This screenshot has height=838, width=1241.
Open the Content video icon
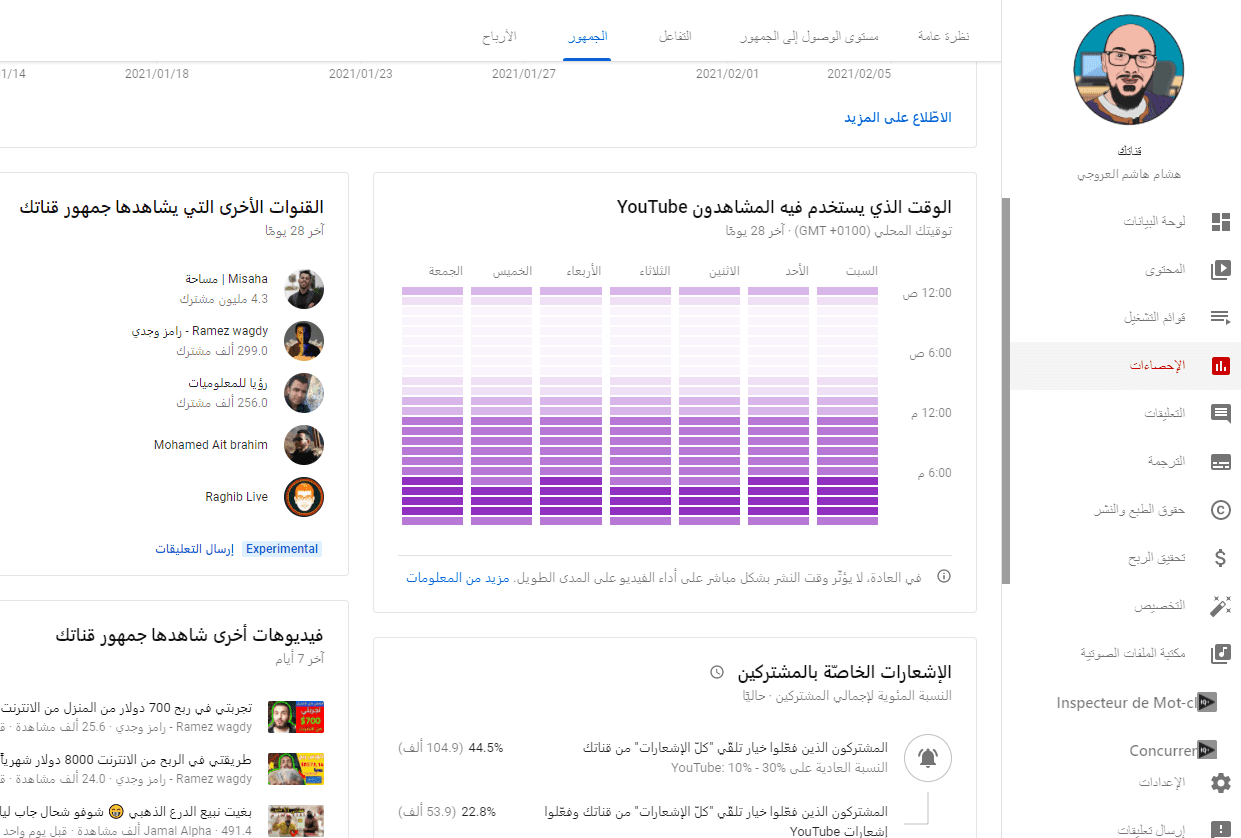[1220, 270]
